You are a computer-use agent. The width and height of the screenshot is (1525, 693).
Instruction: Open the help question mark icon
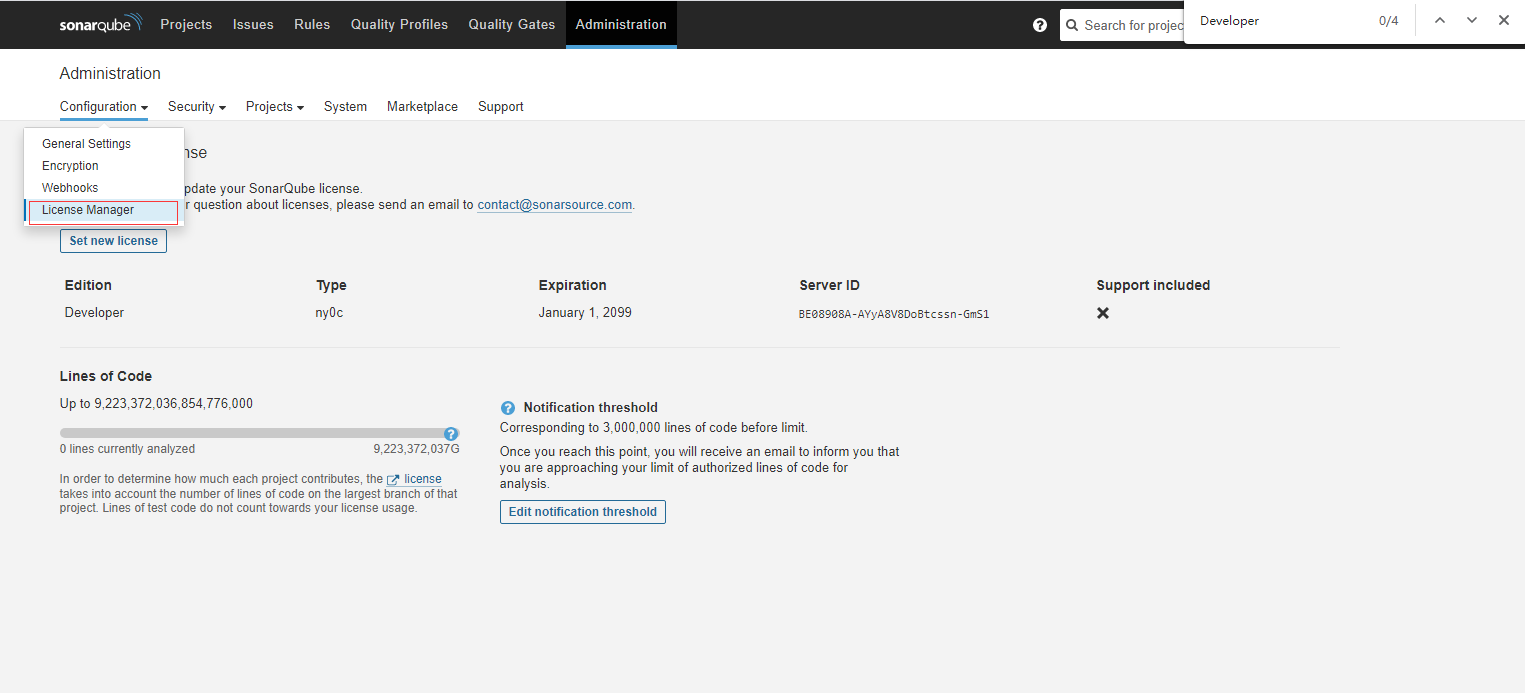tap(1040, 25)
